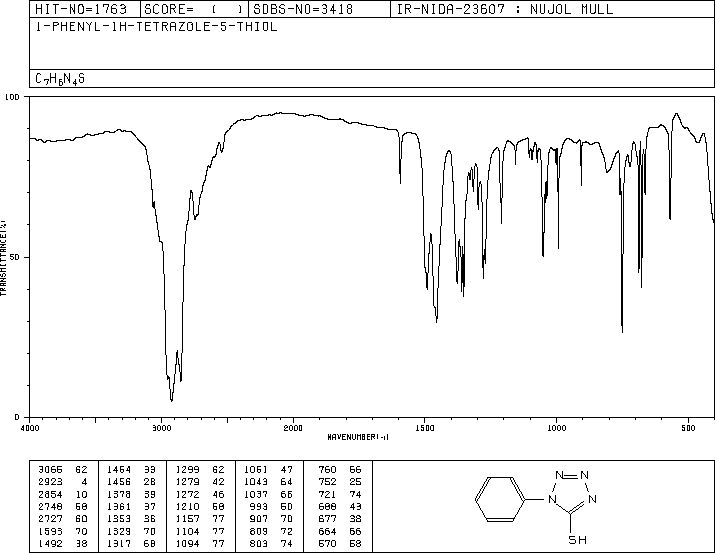Select peak table entry 2923
This screenshot has height=553, width=715.
(x=50, y=481)
